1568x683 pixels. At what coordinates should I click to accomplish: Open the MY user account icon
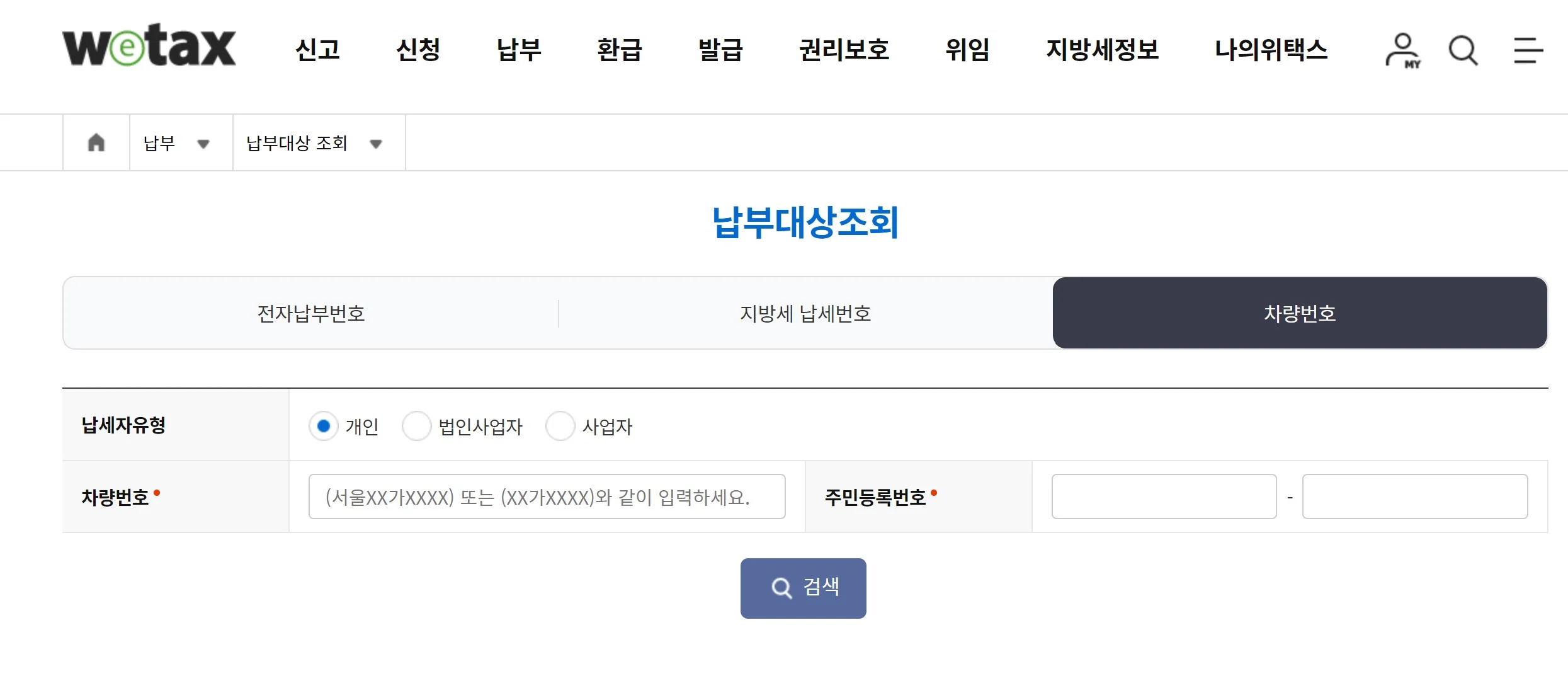[1402, 50]
